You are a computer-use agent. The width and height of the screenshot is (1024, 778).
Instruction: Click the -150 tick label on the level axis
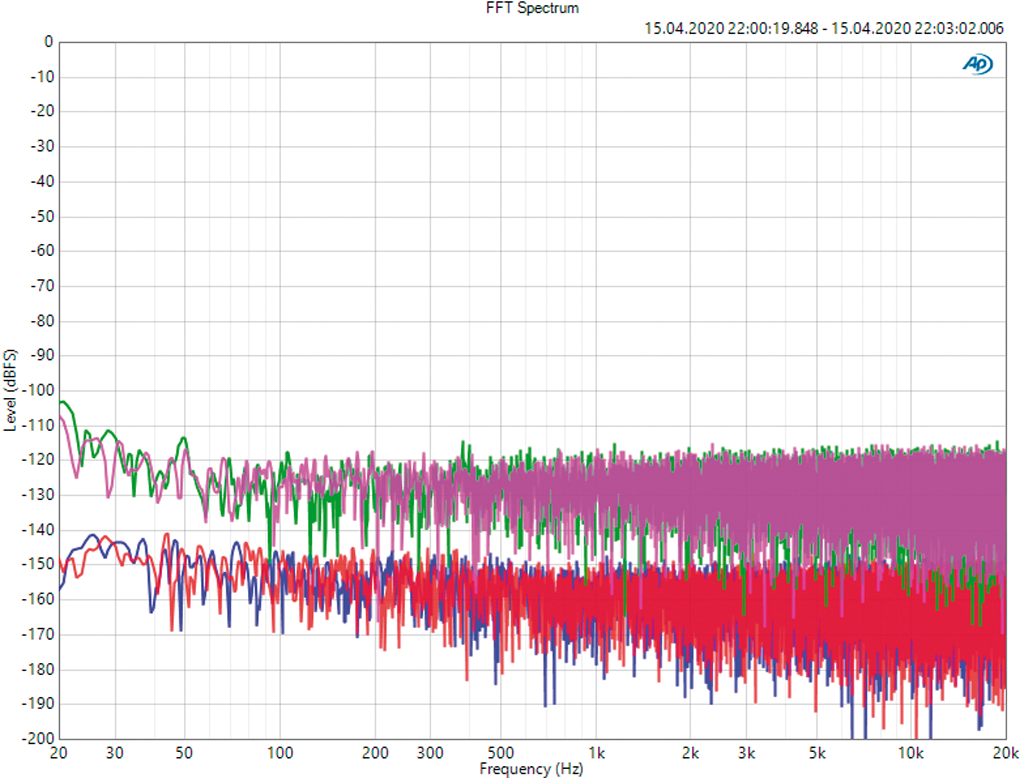39,564
